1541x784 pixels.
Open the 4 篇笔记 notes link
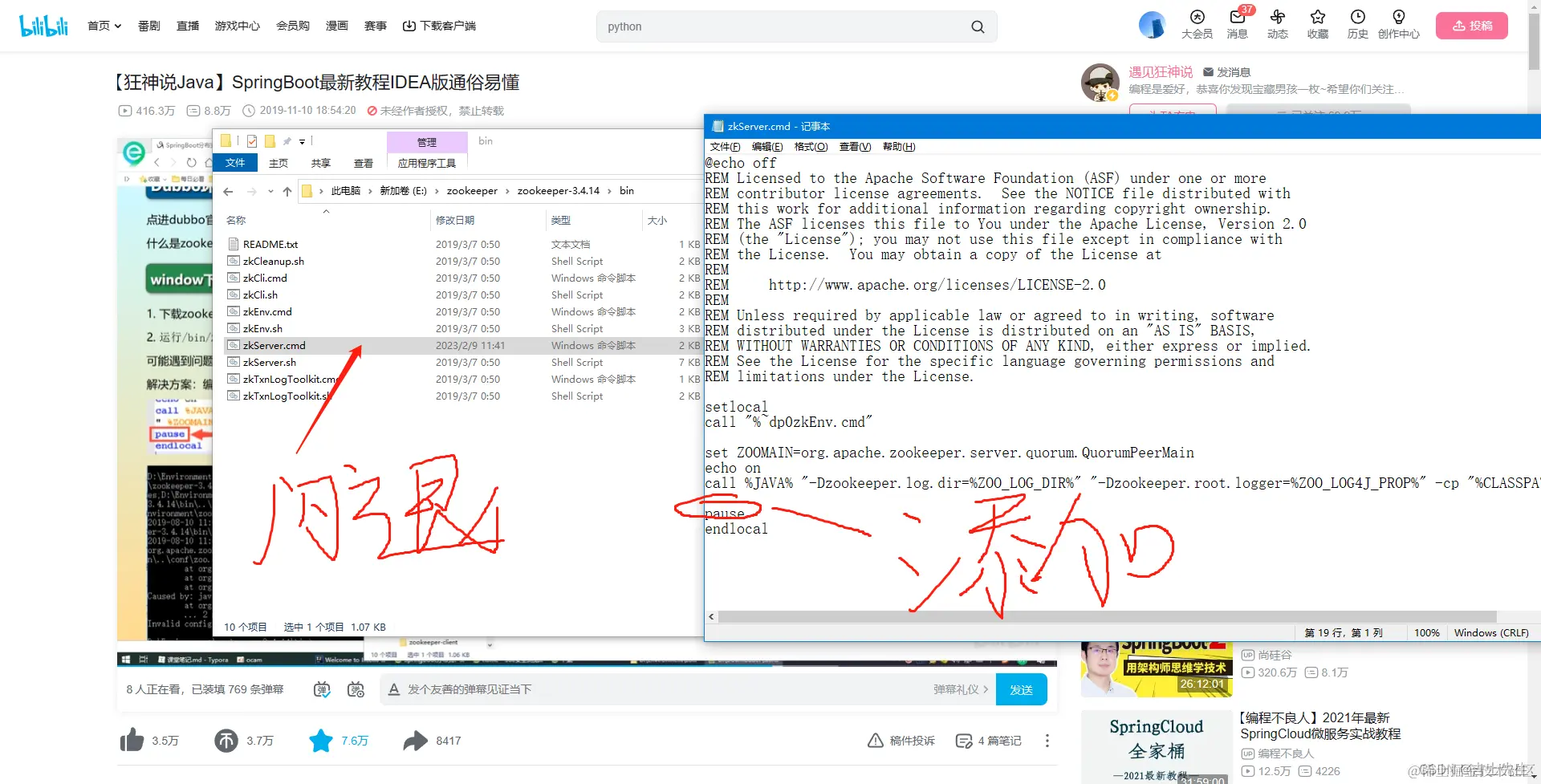(x=989, y=741)
